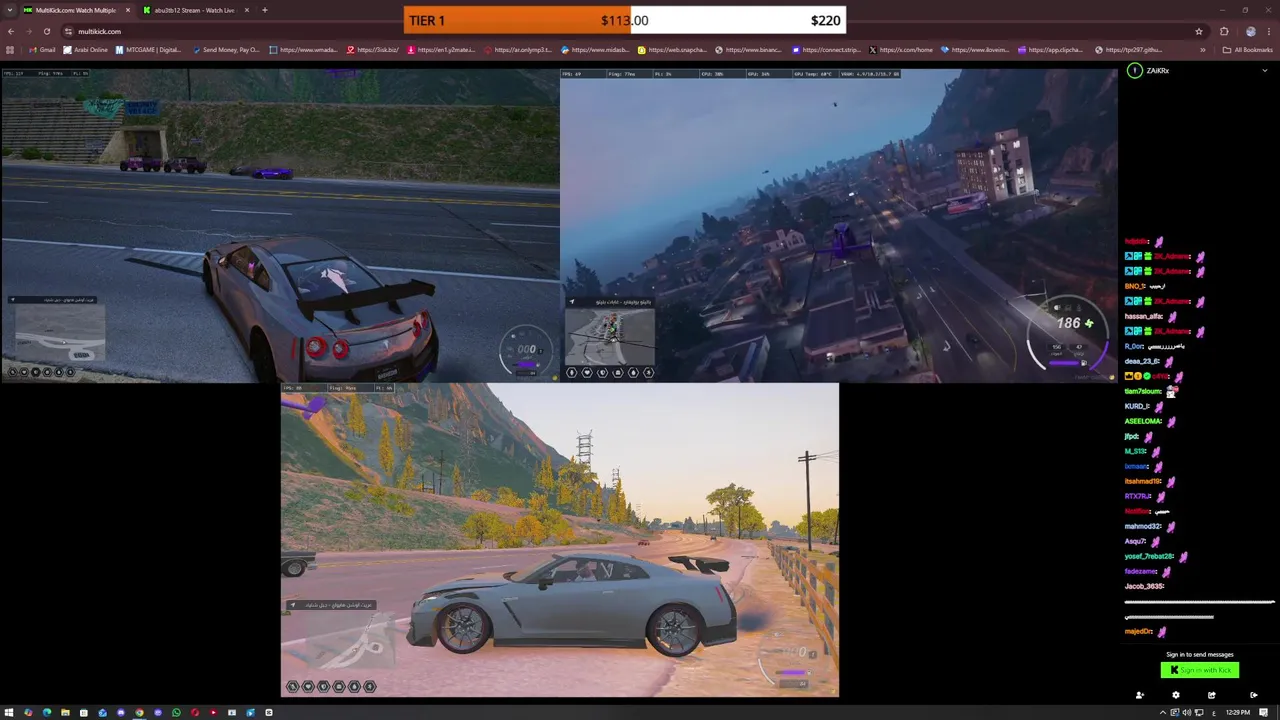Open chat settings gear icon
Image resolution: width=1280 pixels, height=720 pixels.
[1176, 695]
